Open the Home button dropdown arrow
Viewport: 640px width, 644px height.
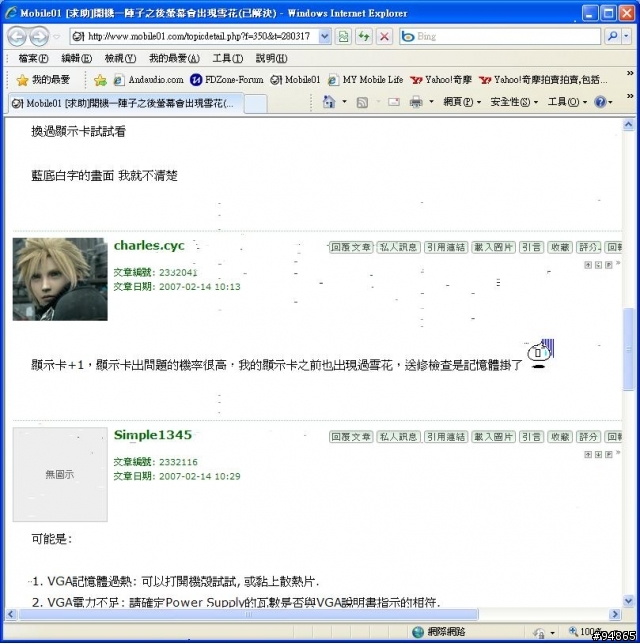pyautogui.click(x=344, y=101)
